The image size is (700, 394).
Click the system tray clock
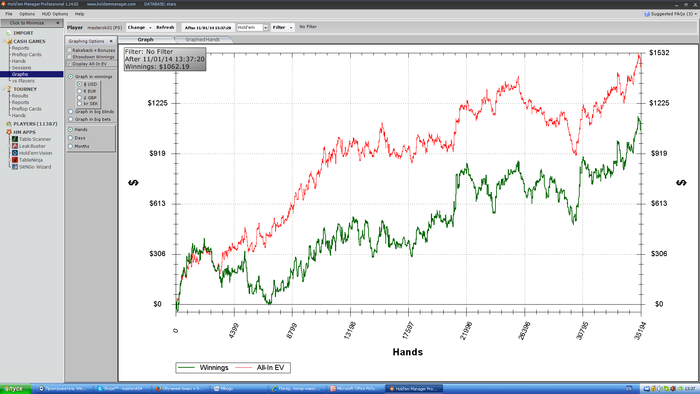pyautogui.click(x=690, y=389)
